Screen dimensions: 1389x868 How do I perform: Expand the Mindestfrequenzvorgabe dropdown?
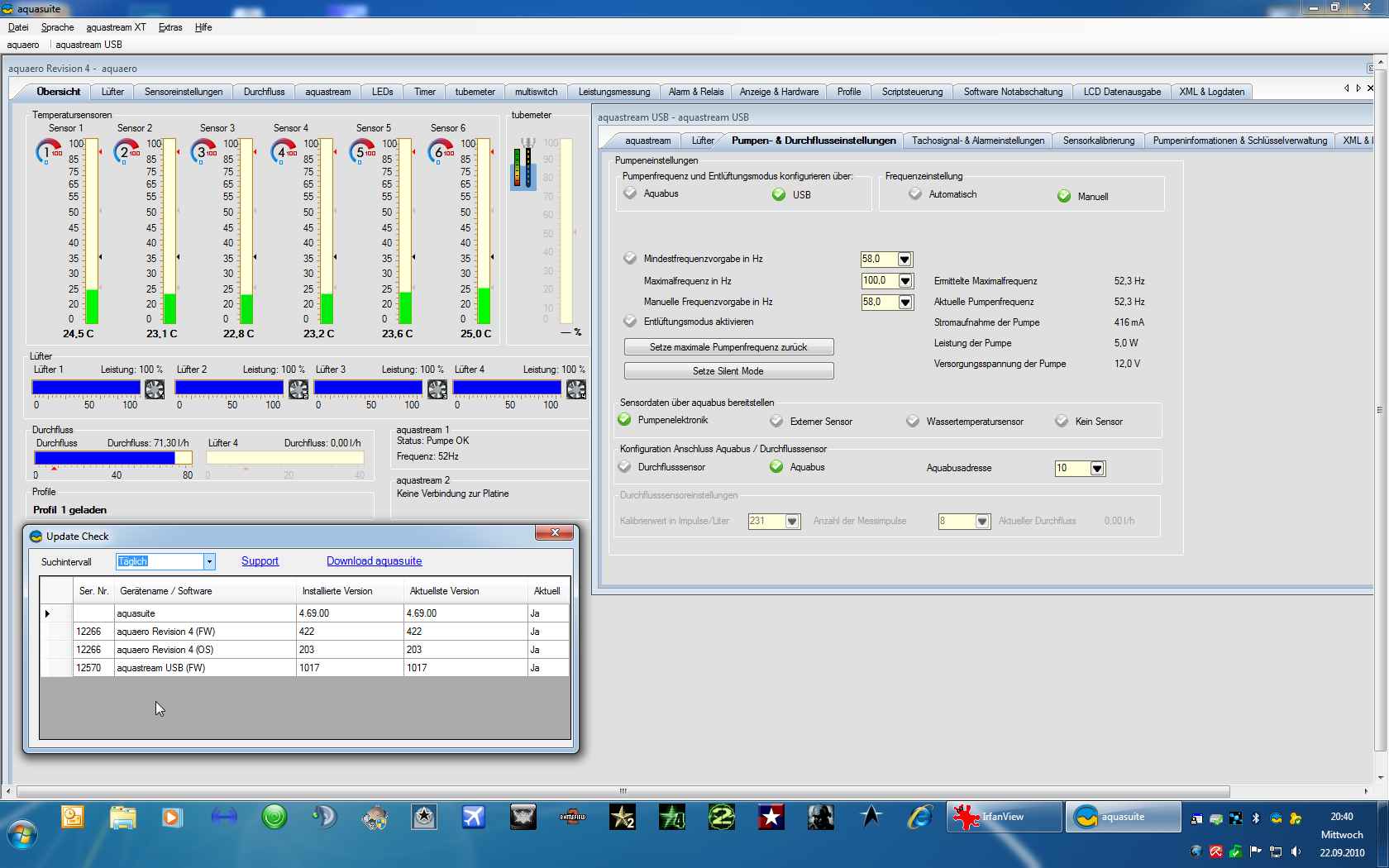905,260
